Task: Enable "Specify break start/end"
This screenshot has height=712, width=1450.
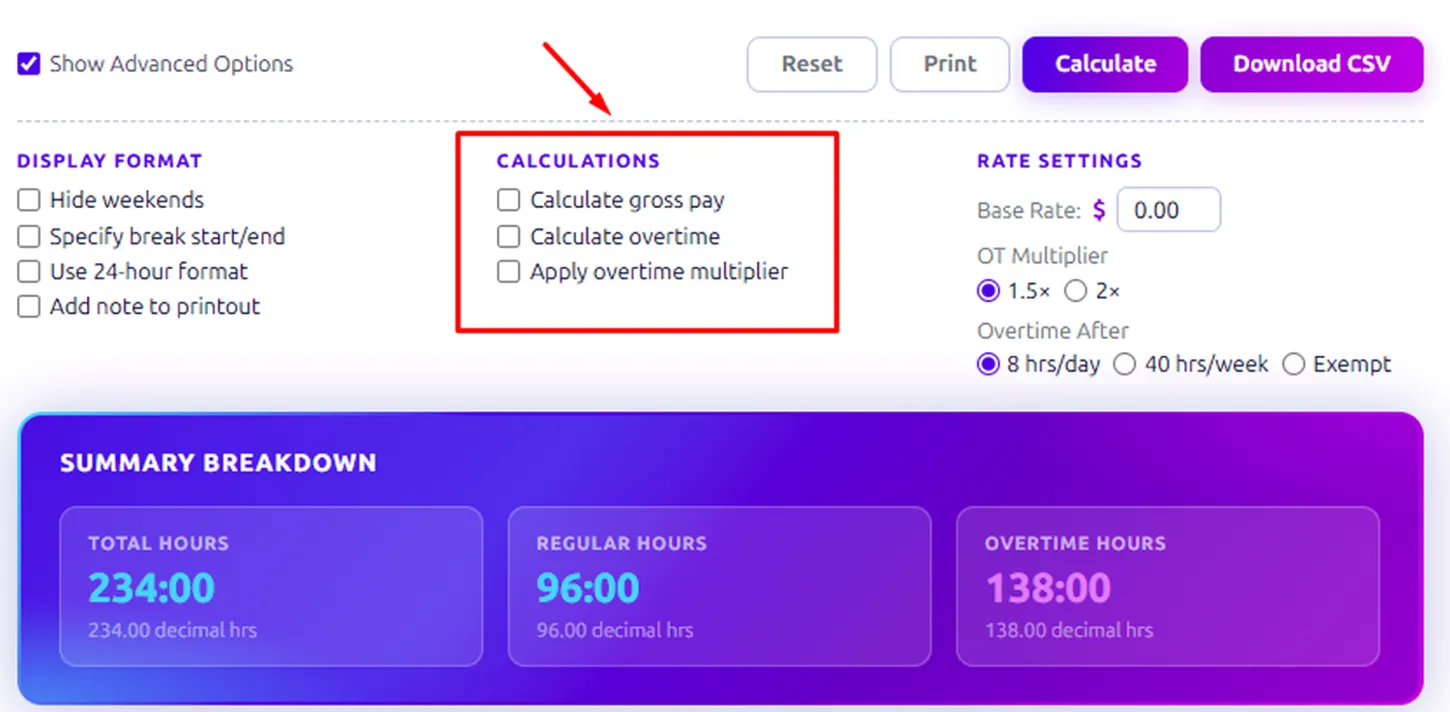Action: pos(28,236)
